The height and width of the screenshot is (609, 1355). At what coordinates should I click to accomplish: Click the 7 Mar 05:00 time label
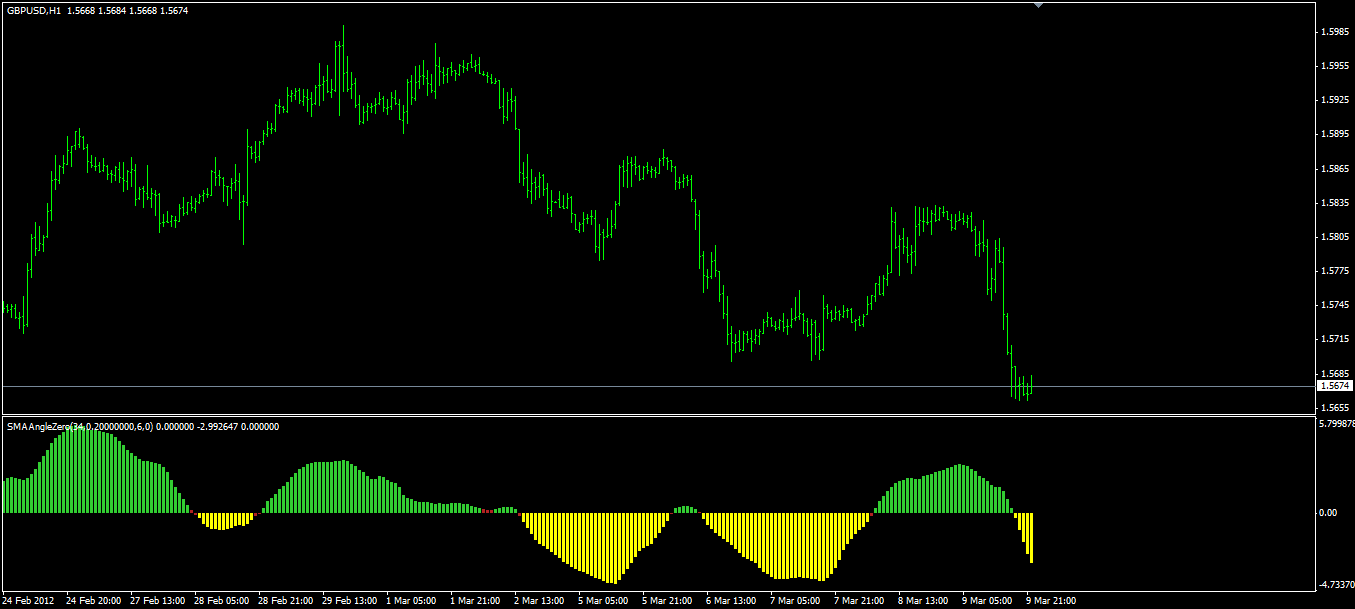[796, 601]
